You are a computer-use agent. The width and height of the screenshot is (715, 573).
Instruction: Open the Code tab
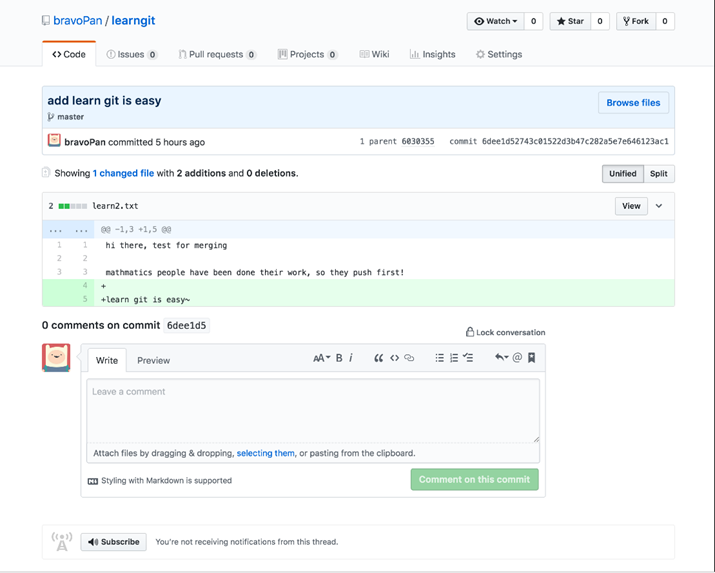pyautogui.click(x=69, y=54)
